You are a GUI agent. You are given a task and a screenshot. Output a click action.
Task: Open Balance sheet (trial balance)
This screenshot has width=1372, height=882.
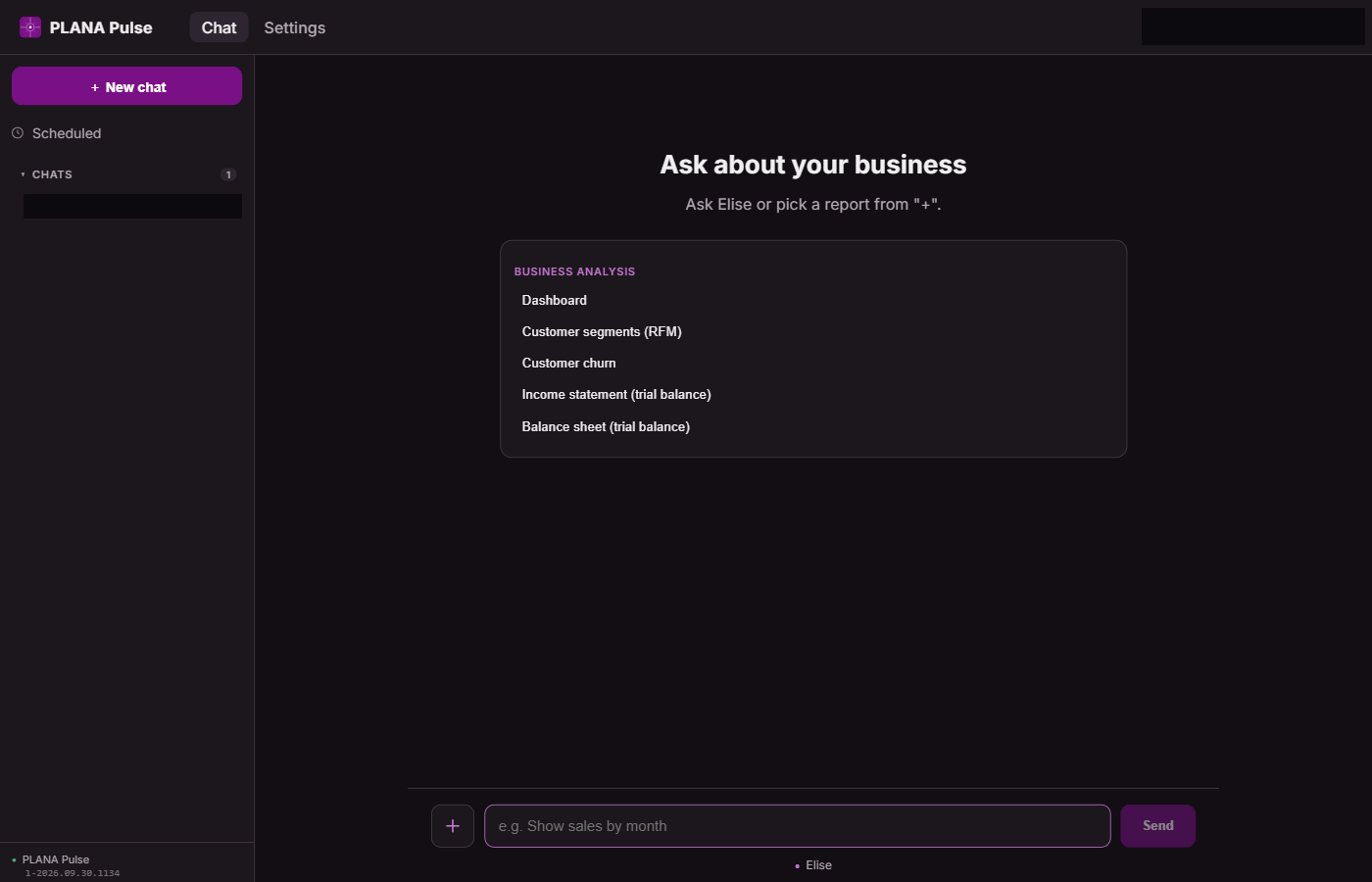click(606, 426)
